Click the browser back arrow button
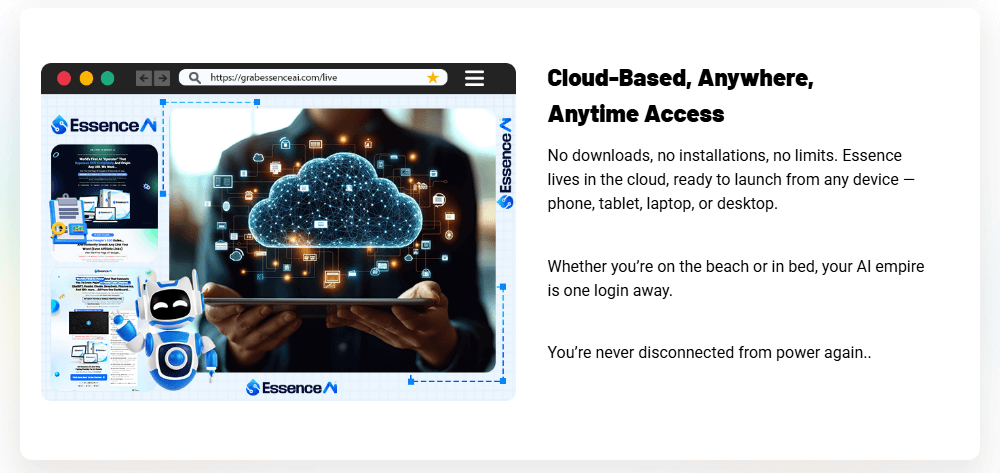 144,78
